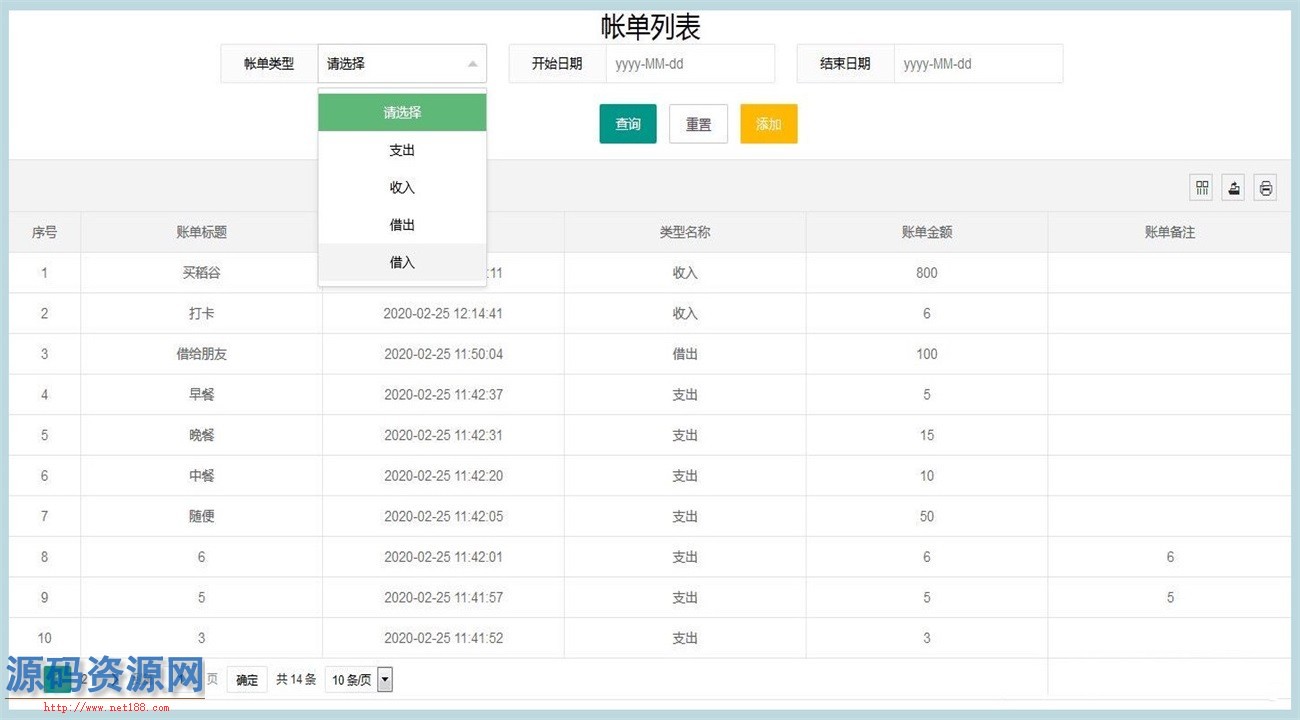
Task: Choose 支出 from the bill type list
Action: pos(402,150)
